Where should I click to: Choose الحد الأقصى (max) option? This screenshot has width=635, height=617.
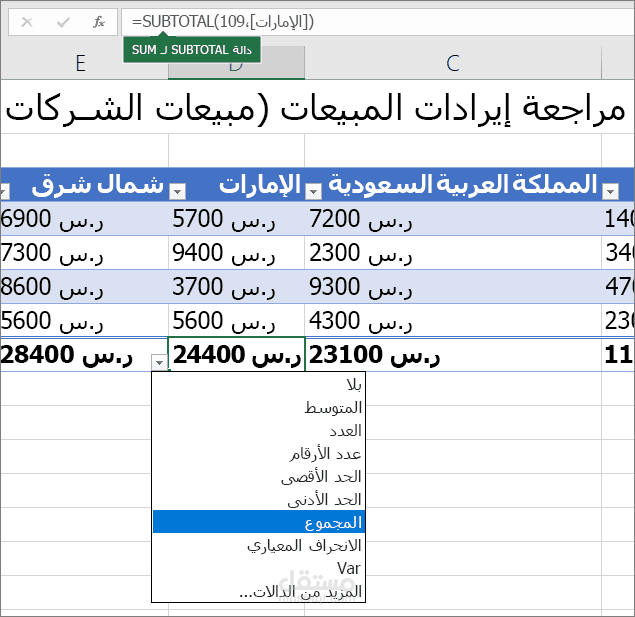[259, 477]
